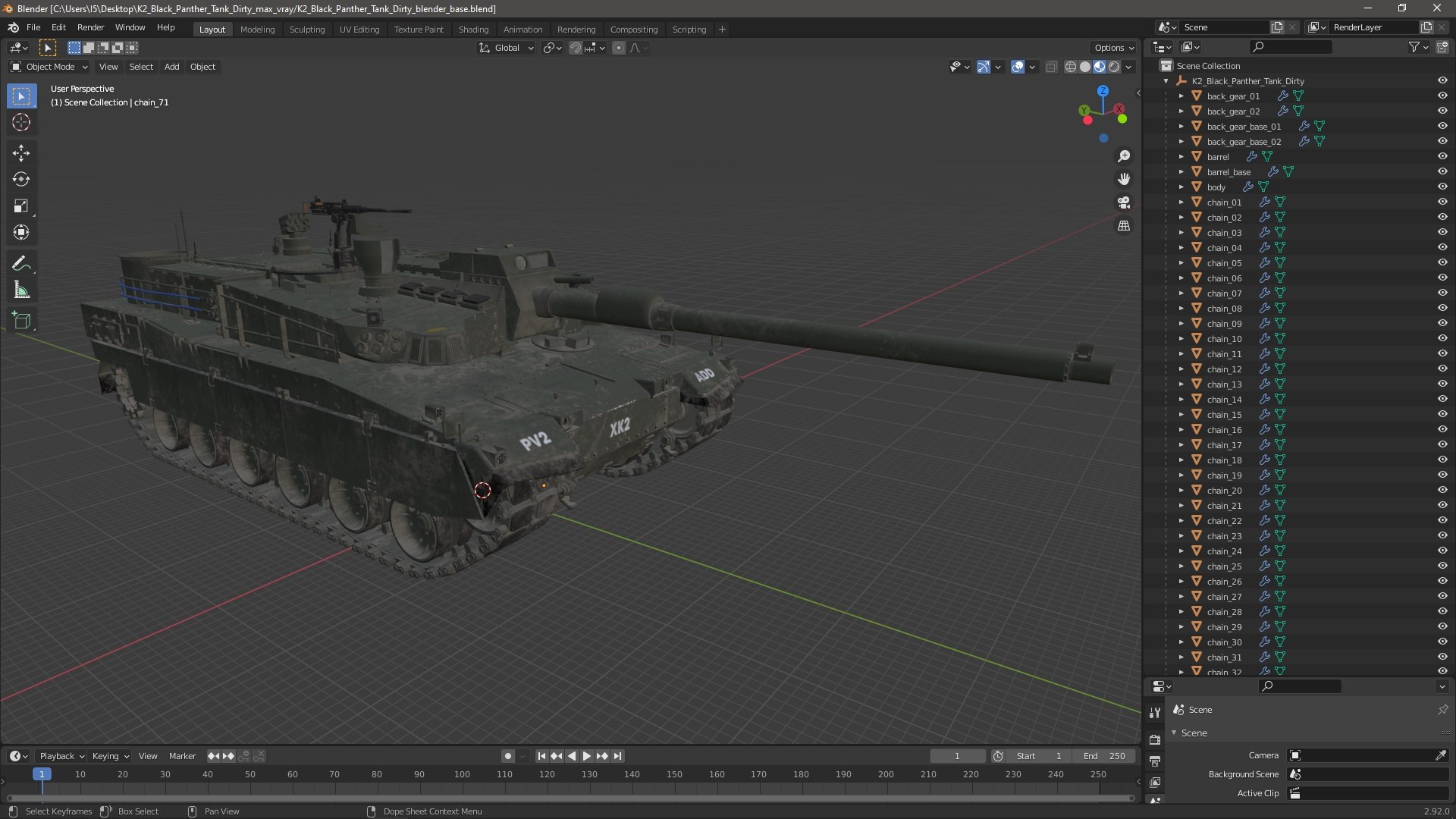The width and height of the screenshot is (1456, 819).
Task: Click the mesh data icon on body row
Action: click(1263, 187)
